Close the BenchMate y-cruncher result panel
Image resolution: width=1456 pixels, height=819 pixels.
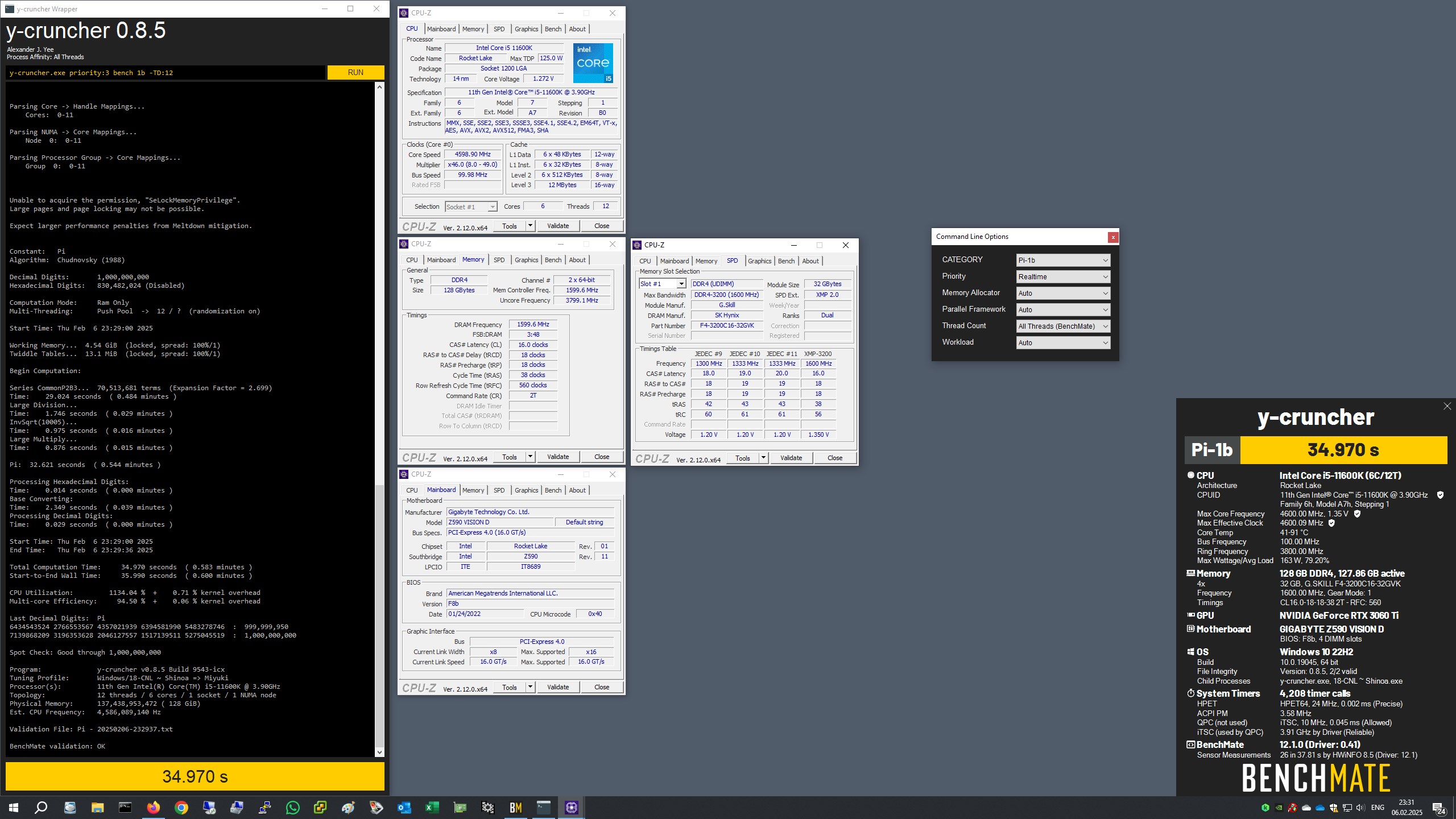(x=1447, y=406)
